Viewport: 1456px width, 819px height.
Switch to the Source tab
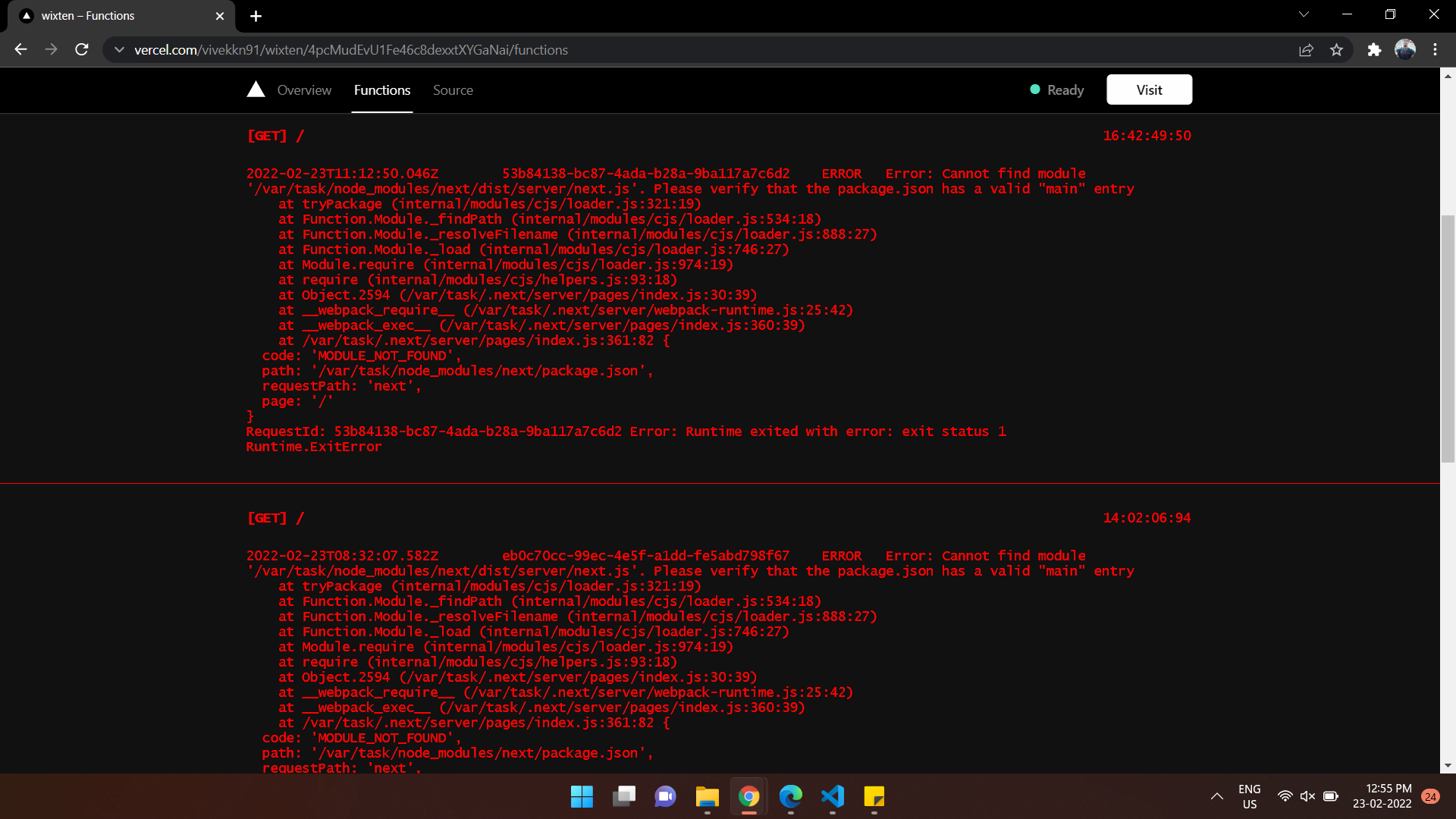pyautogui.click(x=453, y=89)
